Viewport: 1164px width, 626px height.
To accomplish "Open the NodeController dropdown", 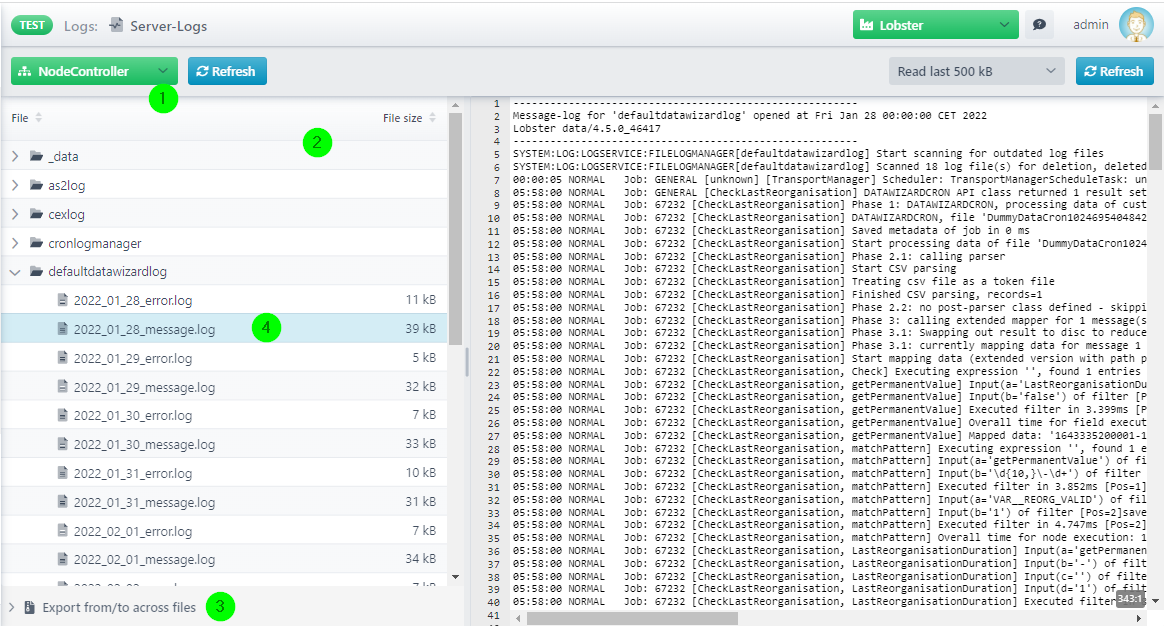I will 94,71.
